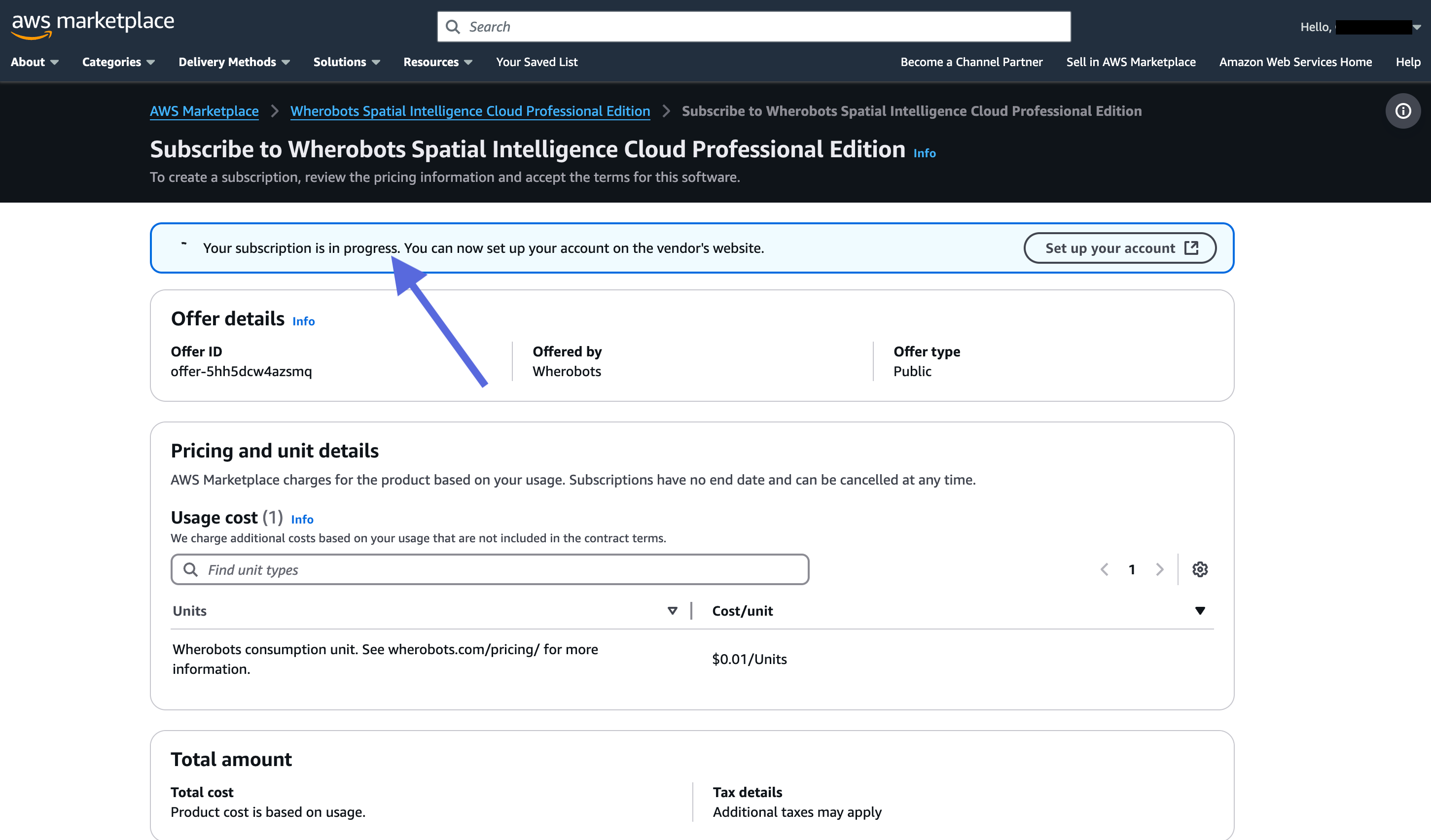Click the external link icon on Set up button
Screen dimensions: 1431x840
tap(1191, 248)
